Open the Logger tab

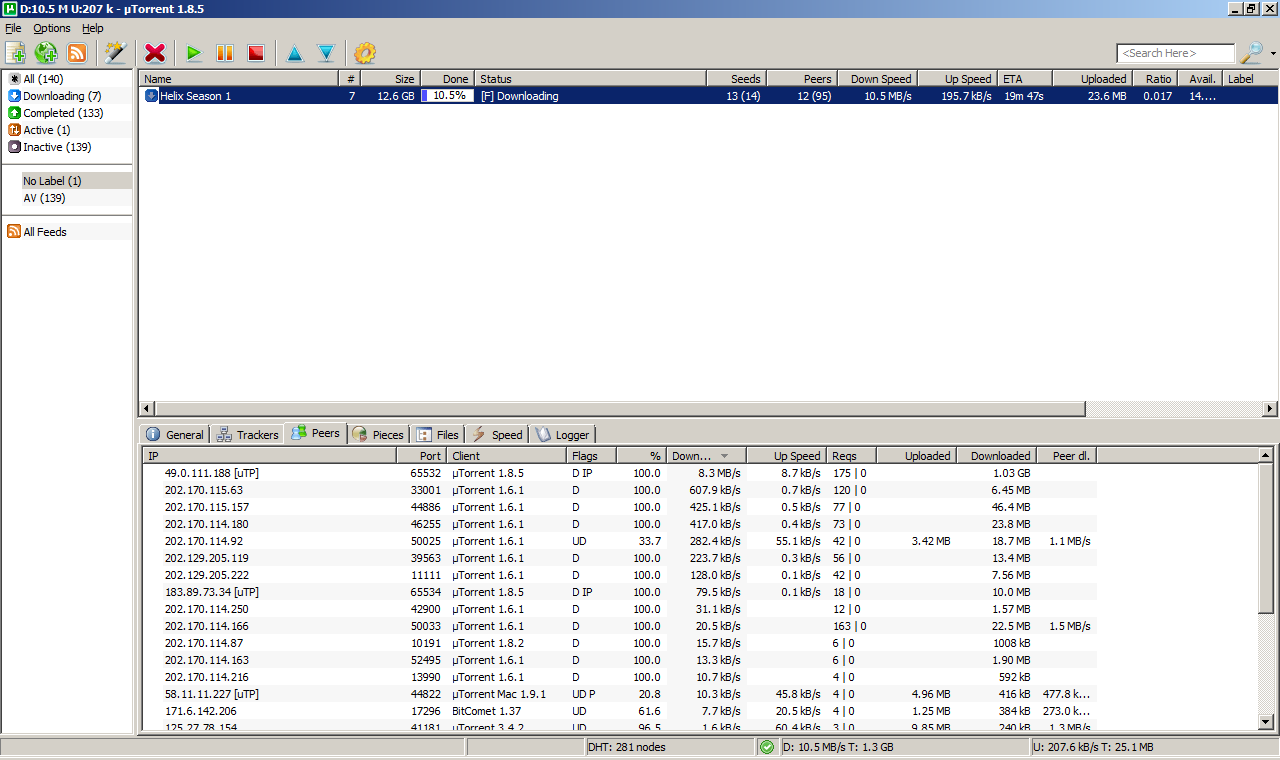562,434
